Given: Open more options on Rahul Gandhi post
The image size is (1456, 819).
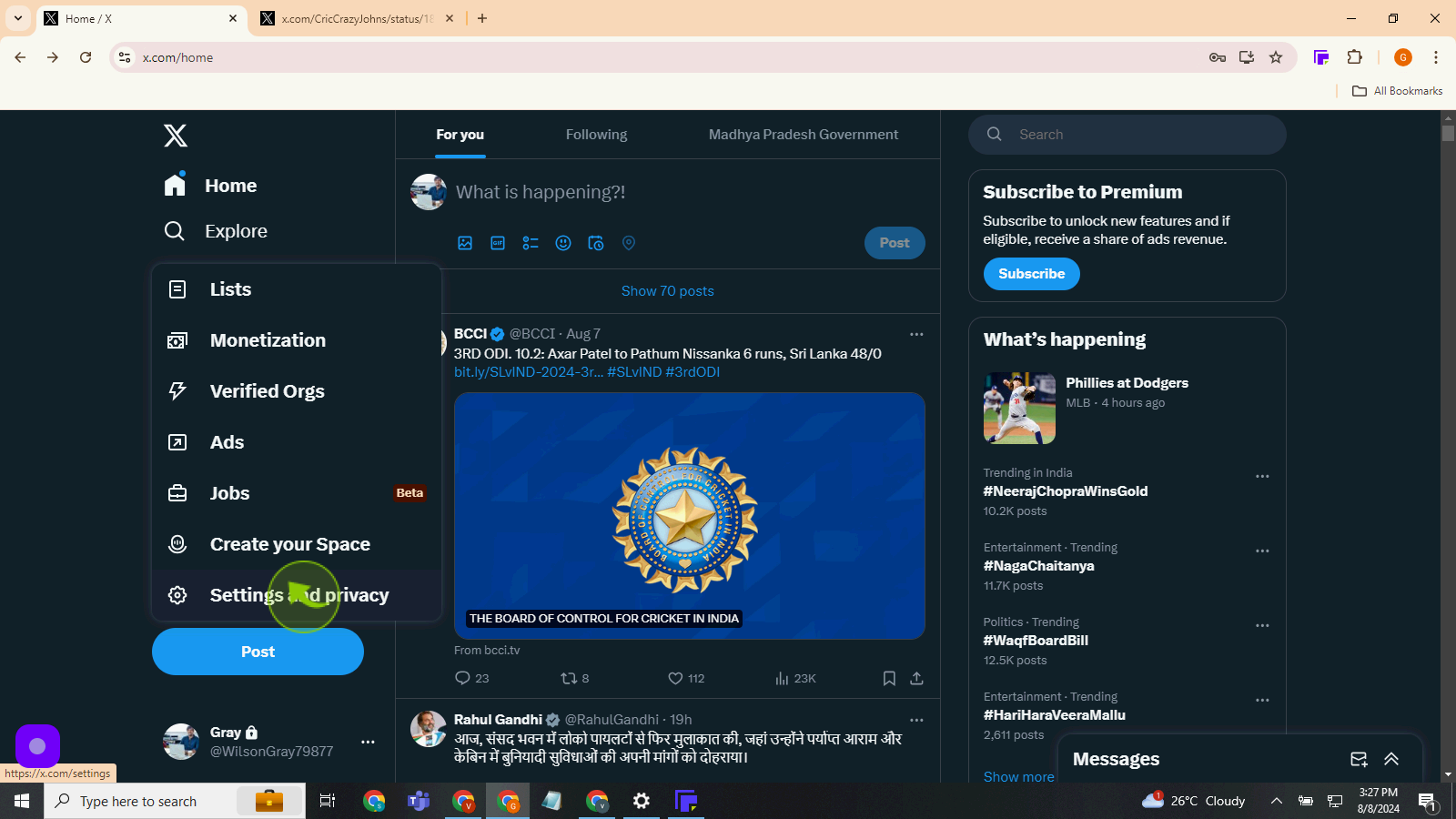Looking at the screenshot, I should coord(916,720).
